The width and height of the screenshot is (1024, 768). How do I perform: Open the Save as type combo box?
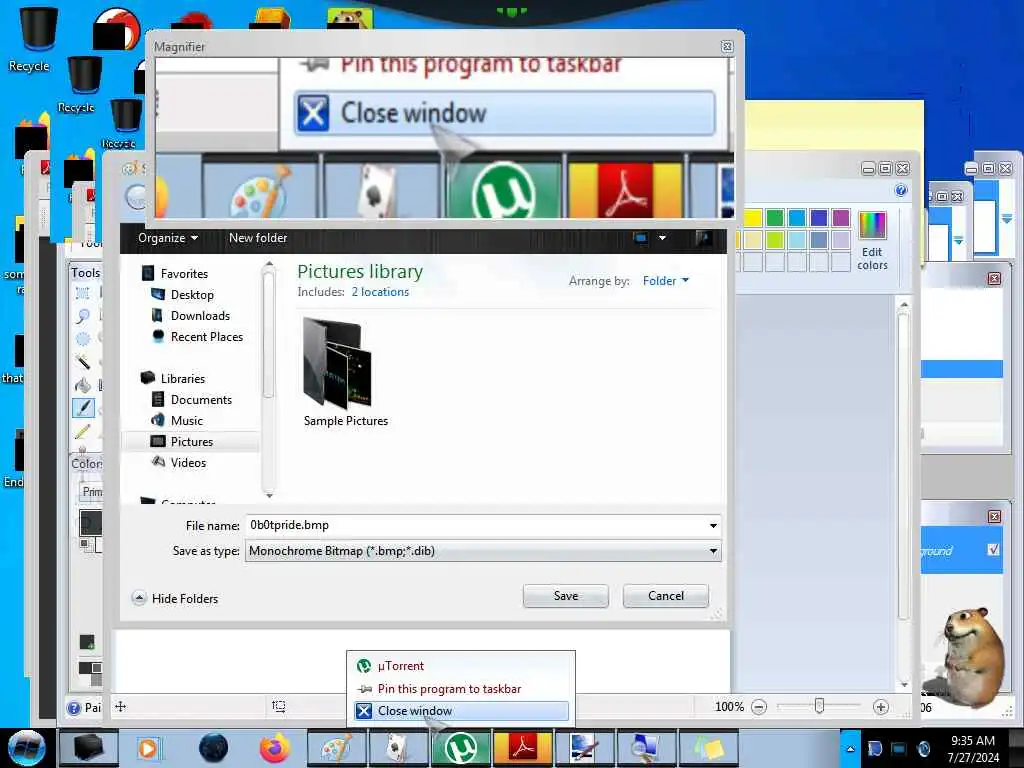(483, 551)
